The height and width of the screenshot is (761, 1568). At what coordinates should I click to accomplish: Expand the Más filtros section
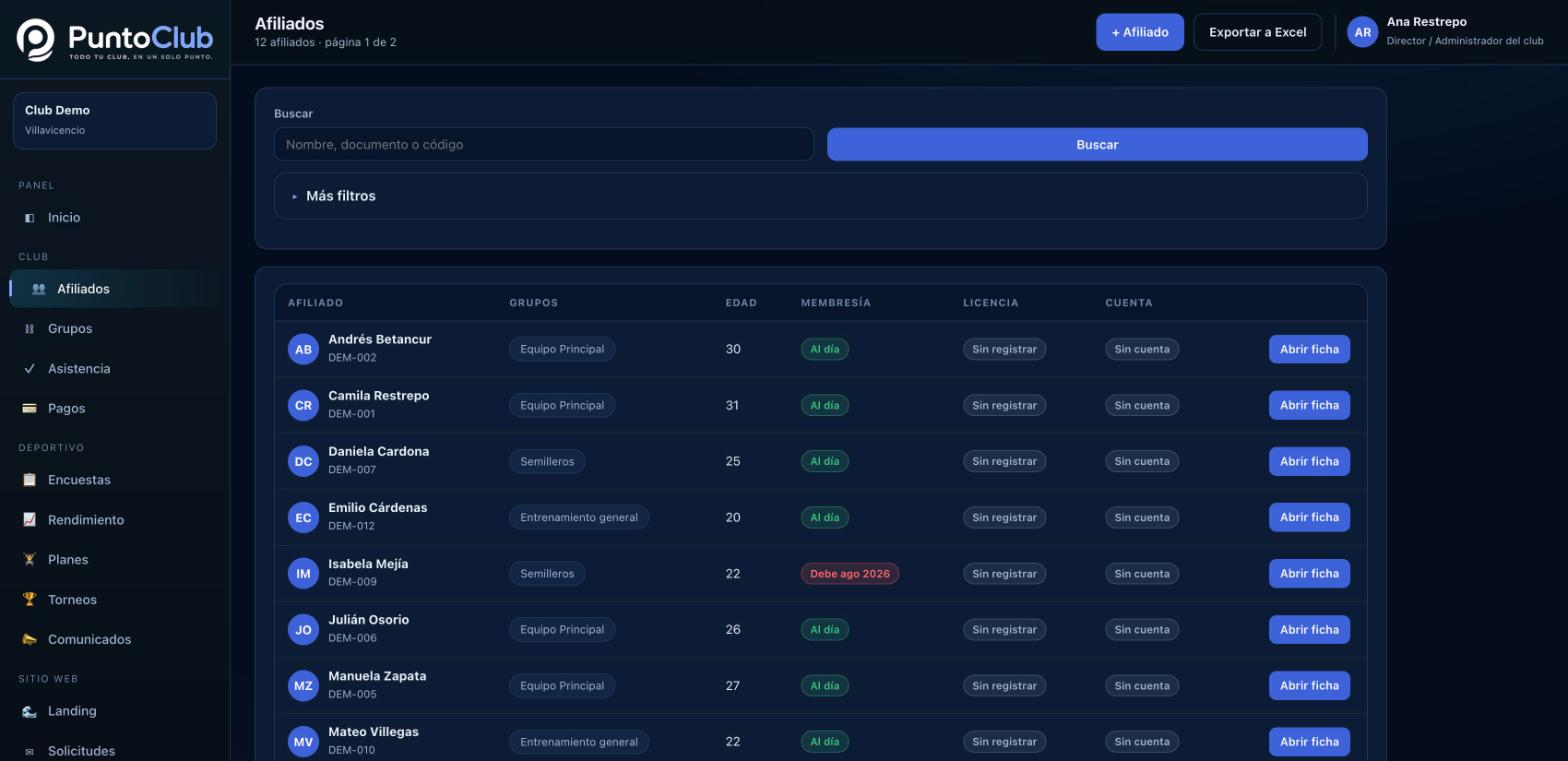point(820,196)
